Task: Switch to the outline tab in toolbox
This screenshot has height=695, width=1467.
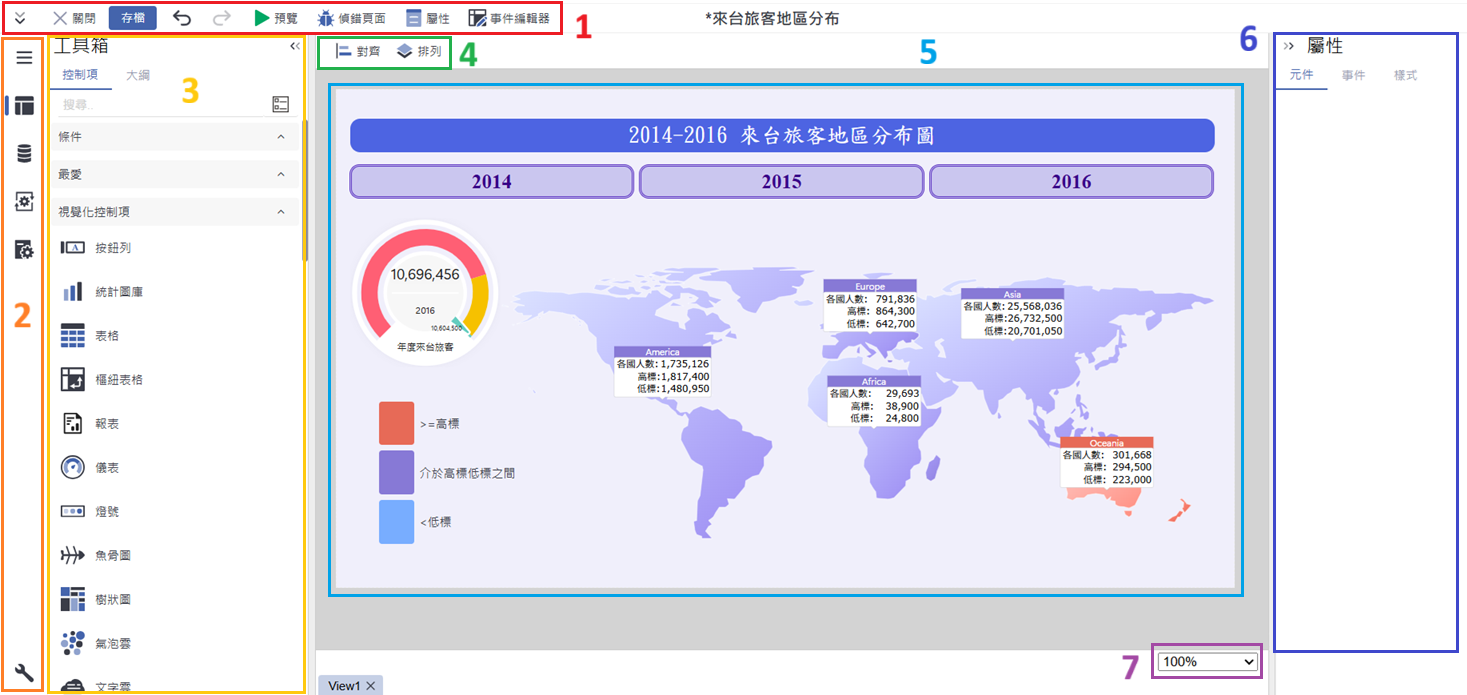Action: point(137,75)
